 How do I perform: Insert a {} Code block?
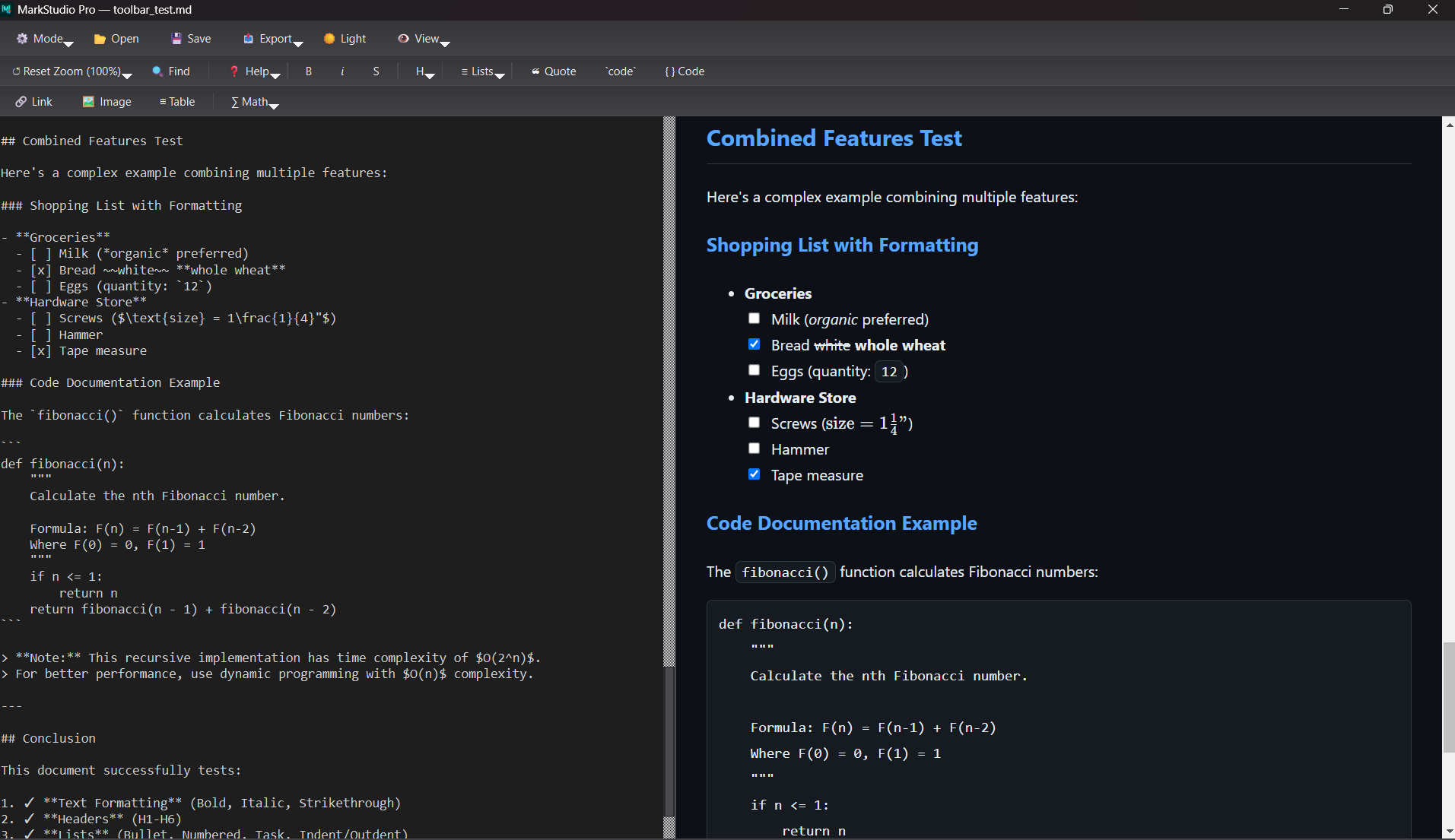(x=685, y=71)
